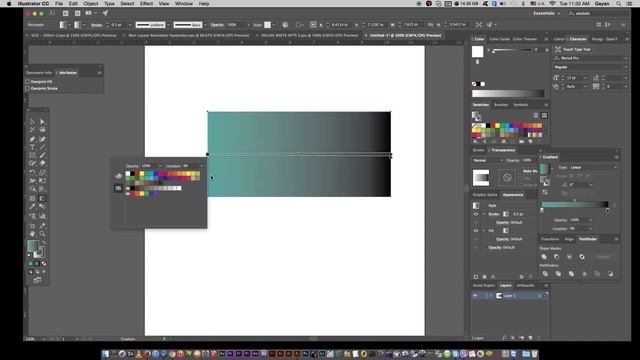Select the Artboard tool
640x360 pixels.
point(32,226)
